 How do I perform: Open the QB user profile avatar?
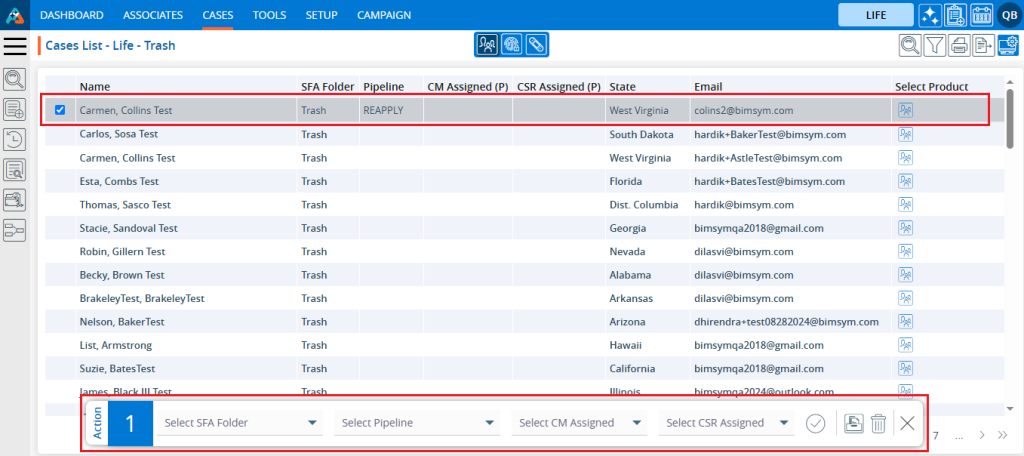click(1007, 15)
